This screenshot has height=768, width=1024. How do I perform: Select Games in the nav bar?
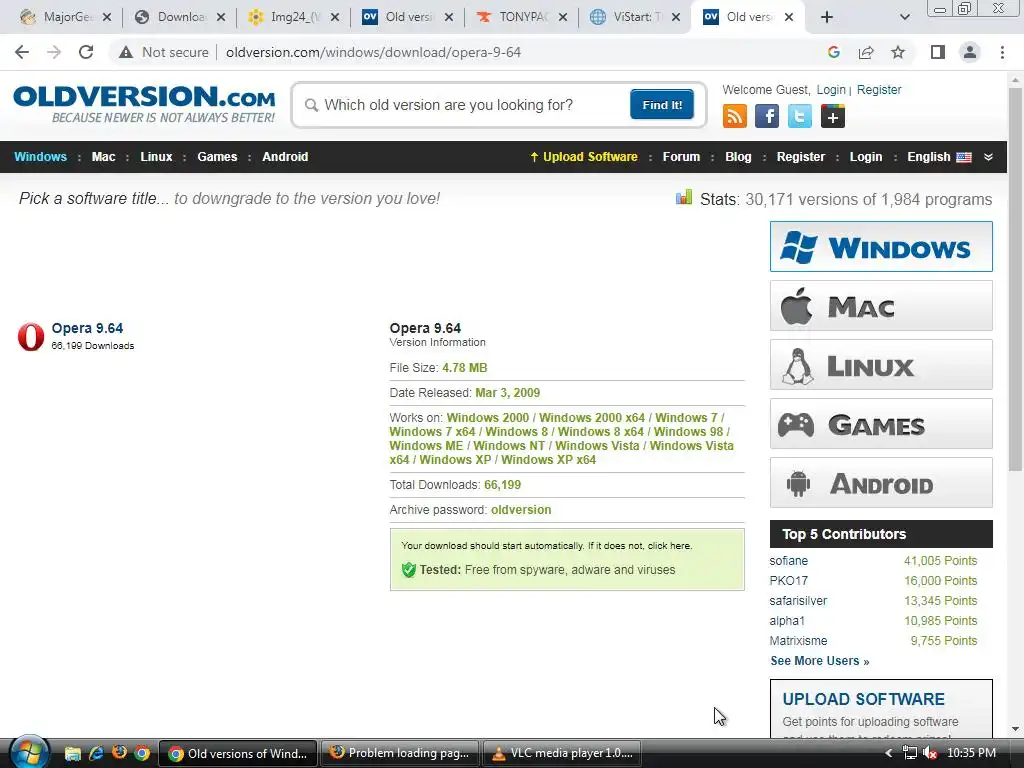pos(217,157)
